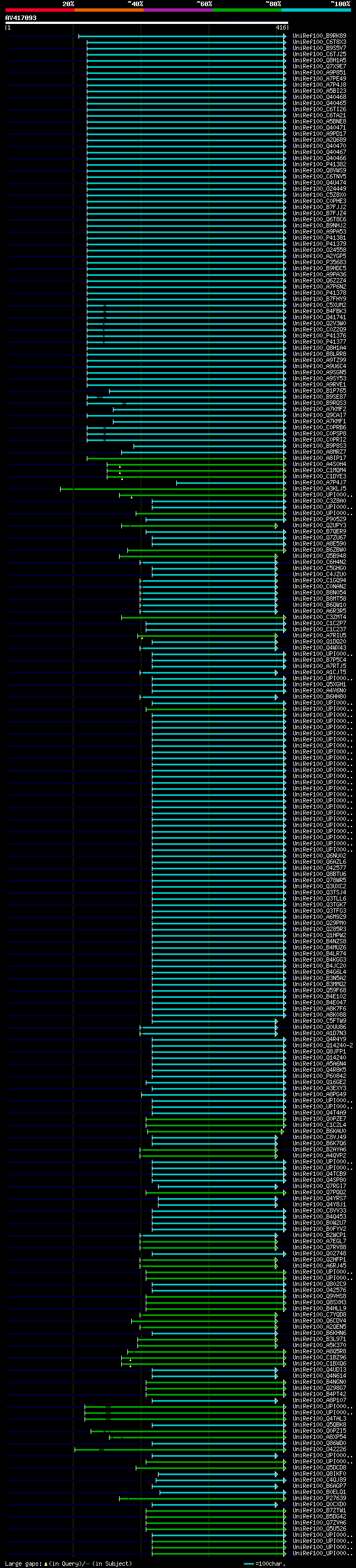Choose the UniRef100_O24449 entry
Screen dimensions: 356x1568
tap(319, 189)
